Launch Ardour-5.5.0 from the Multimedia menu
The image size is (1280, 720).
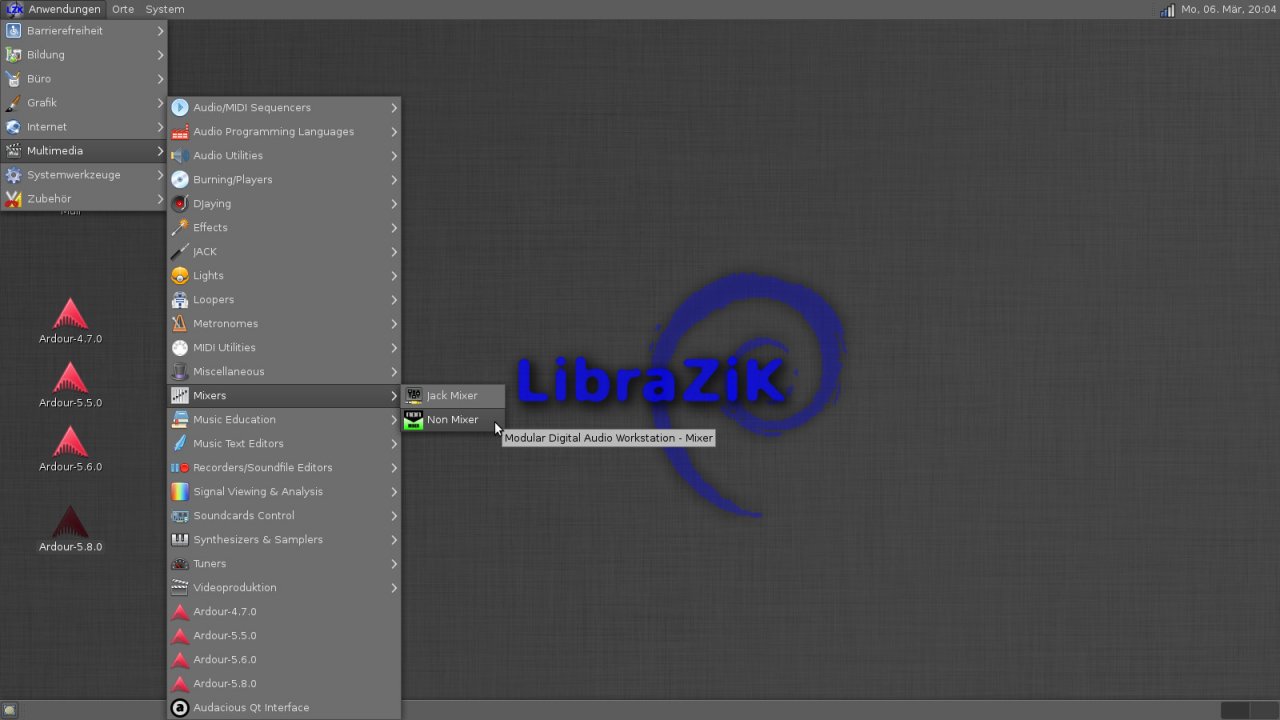[284, 636]
